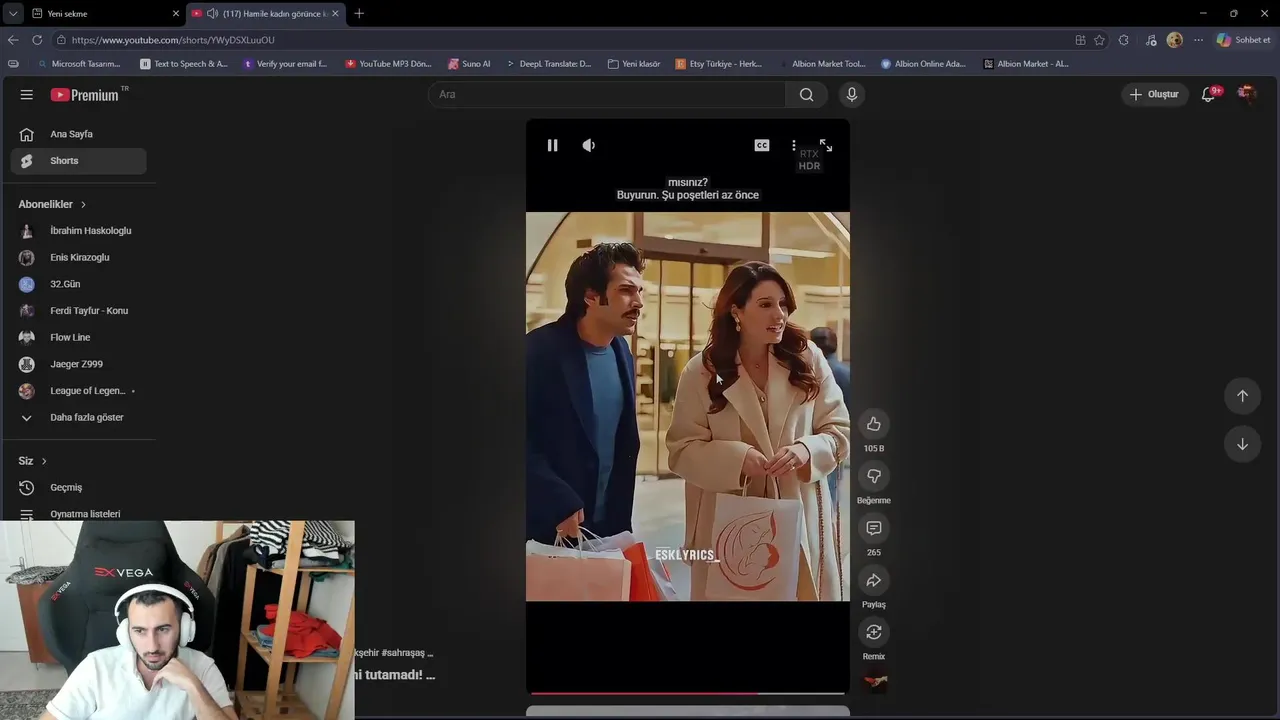Go to previous Short with up arrow
This screenshot has width=1280, height=720.
click(1242, 395)
